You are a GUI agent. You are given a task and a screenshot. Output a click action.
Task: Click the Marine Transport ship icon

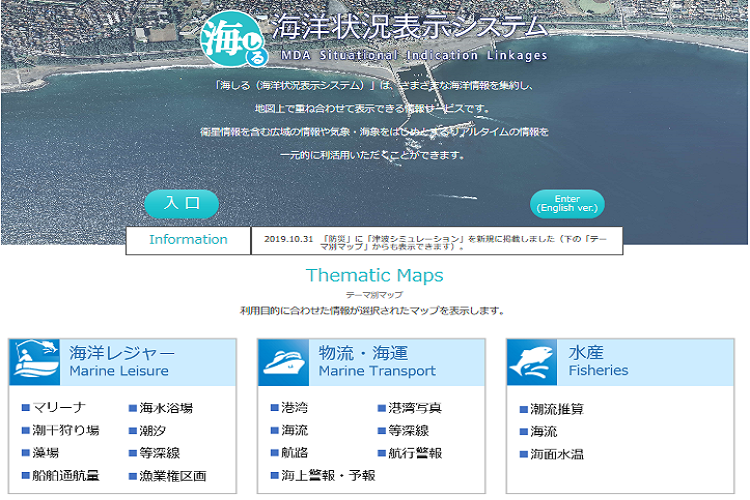(284, 362)
